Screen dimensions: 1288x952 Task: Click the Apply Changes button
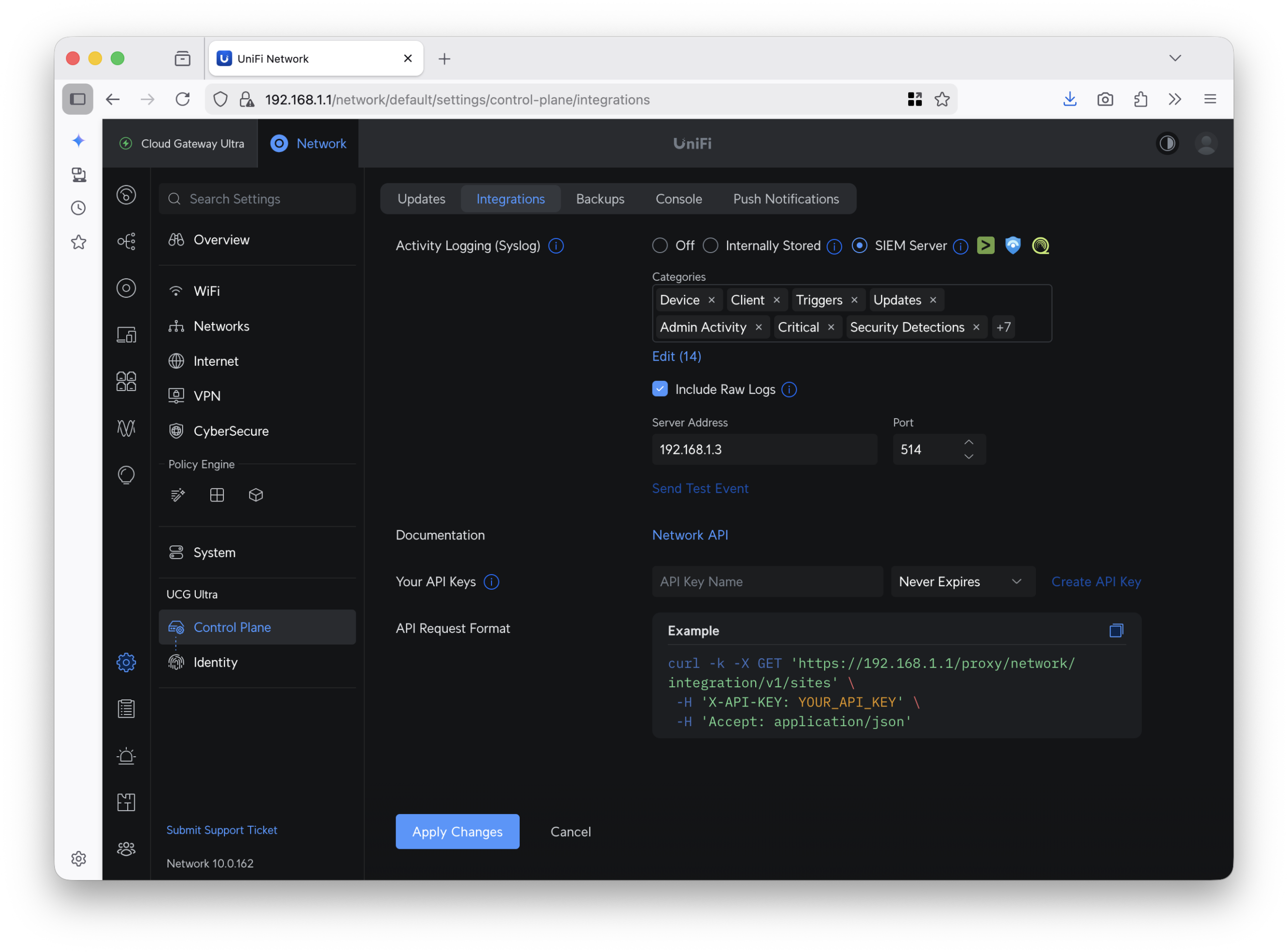point(457,832)
